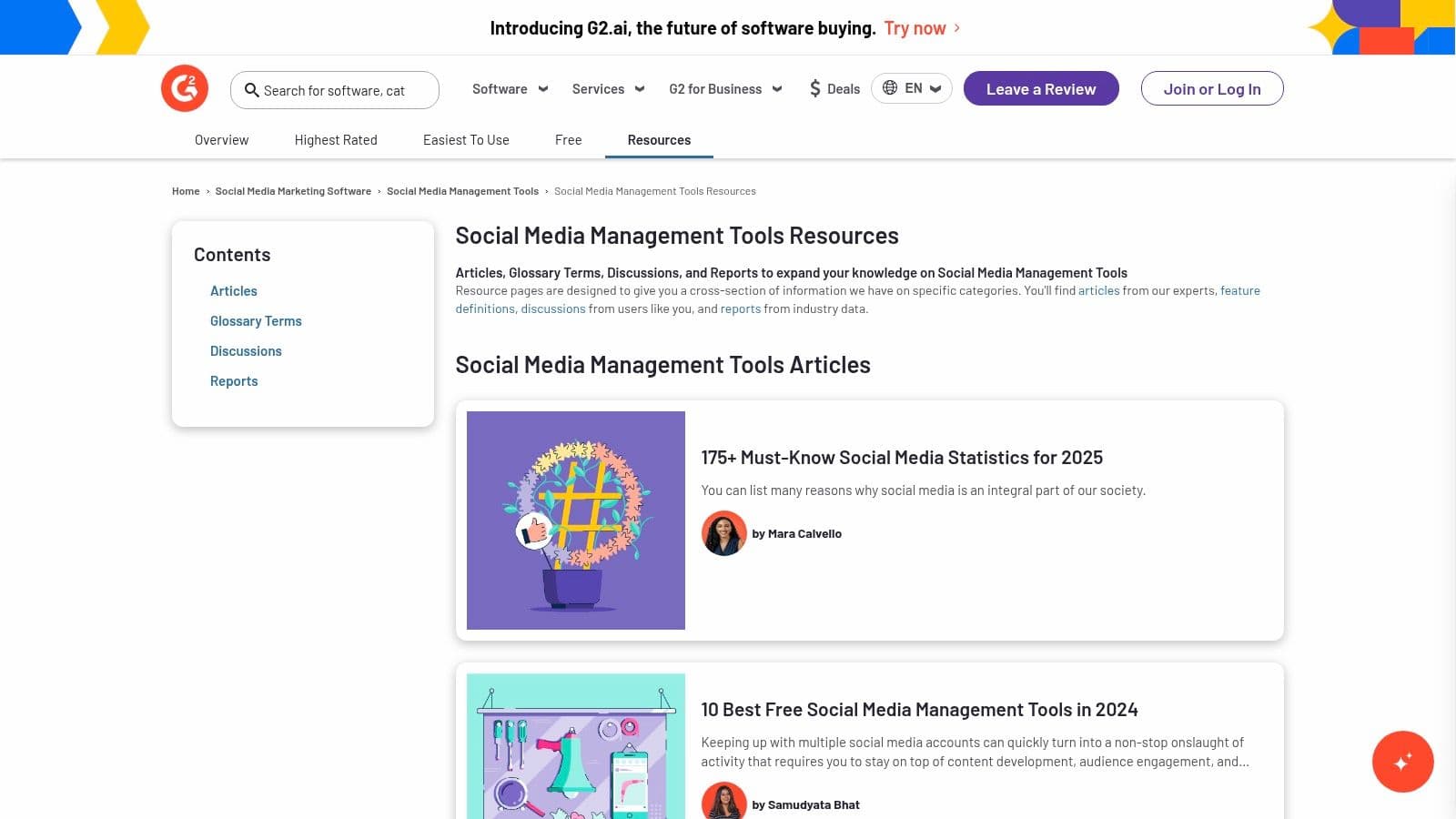Viewport: 1456px width, 819px height.
Task: Select the Free tab
Action: pyautogui.click(x=568, y=139)
